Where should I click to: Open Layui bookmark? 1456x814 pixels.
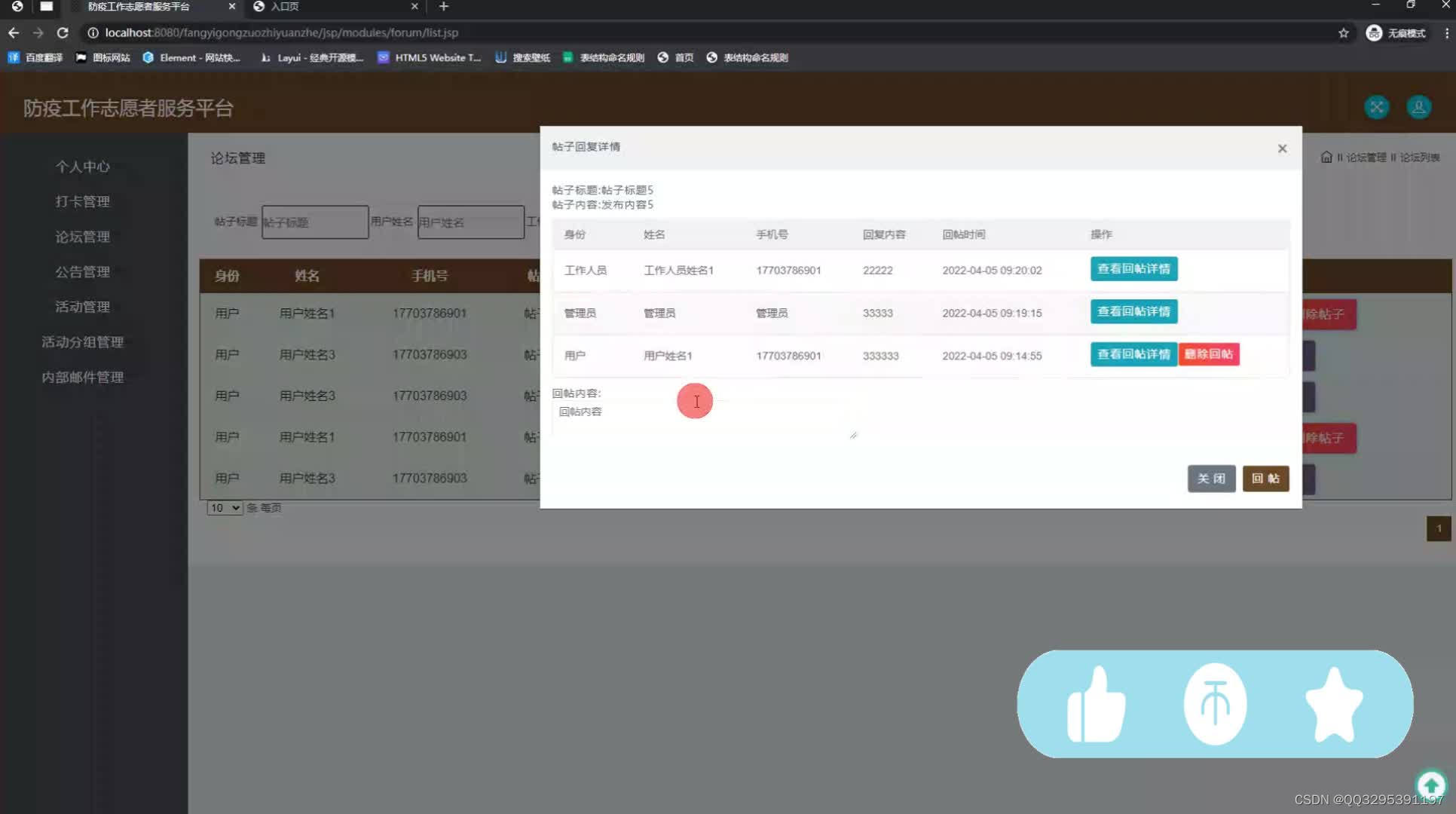(311, 57)
